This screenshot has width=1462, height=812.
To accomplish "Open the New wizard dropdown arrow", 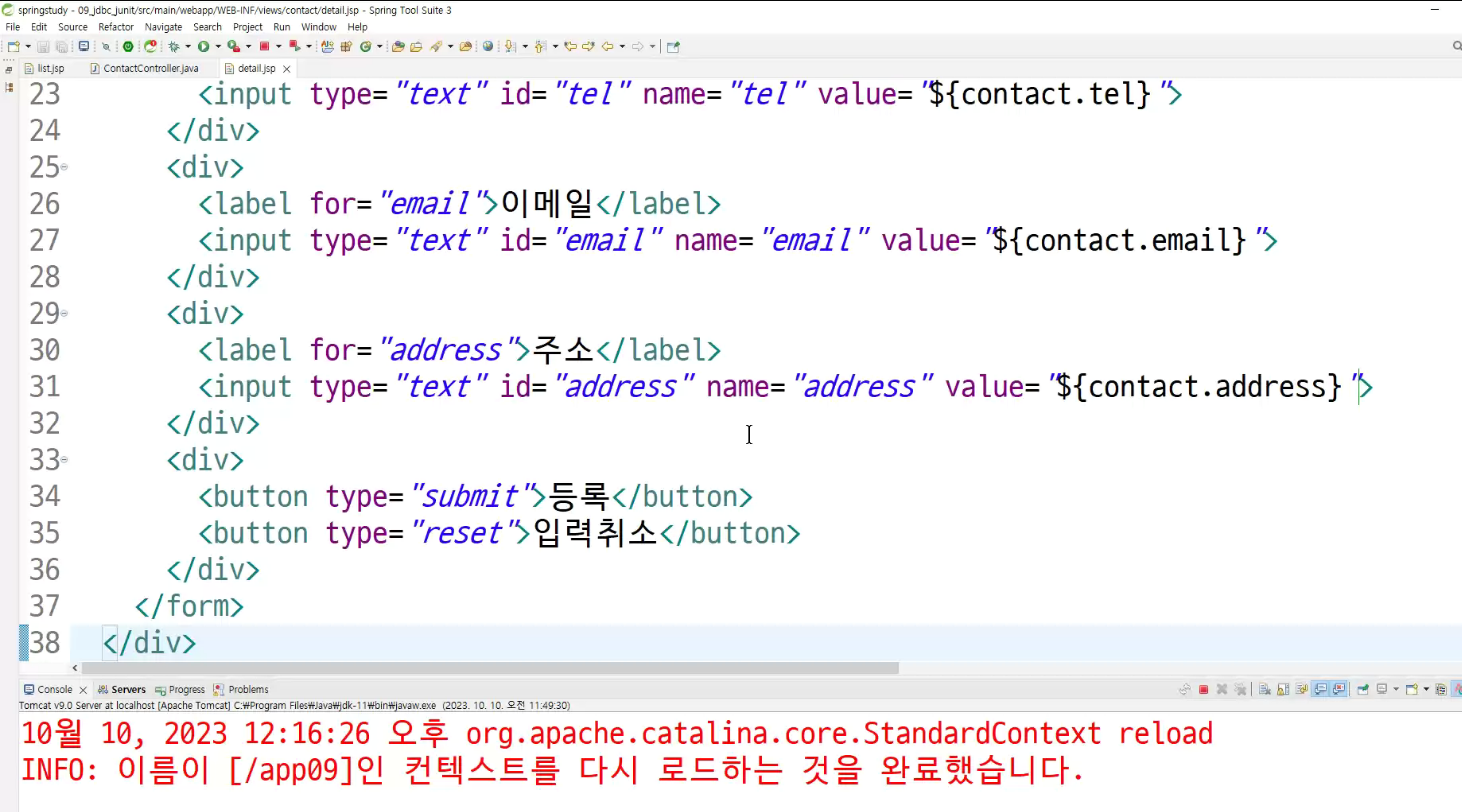I will [x=28, y=46].
